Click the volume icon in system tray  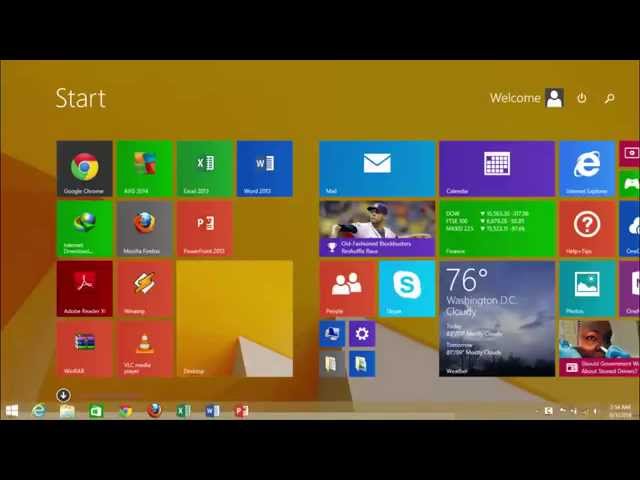pos(595,411)
